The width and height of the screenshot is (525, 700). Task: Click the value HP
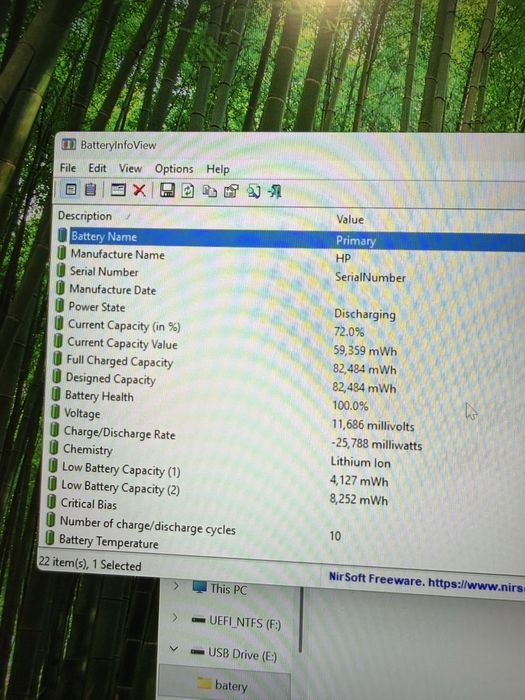343,258
